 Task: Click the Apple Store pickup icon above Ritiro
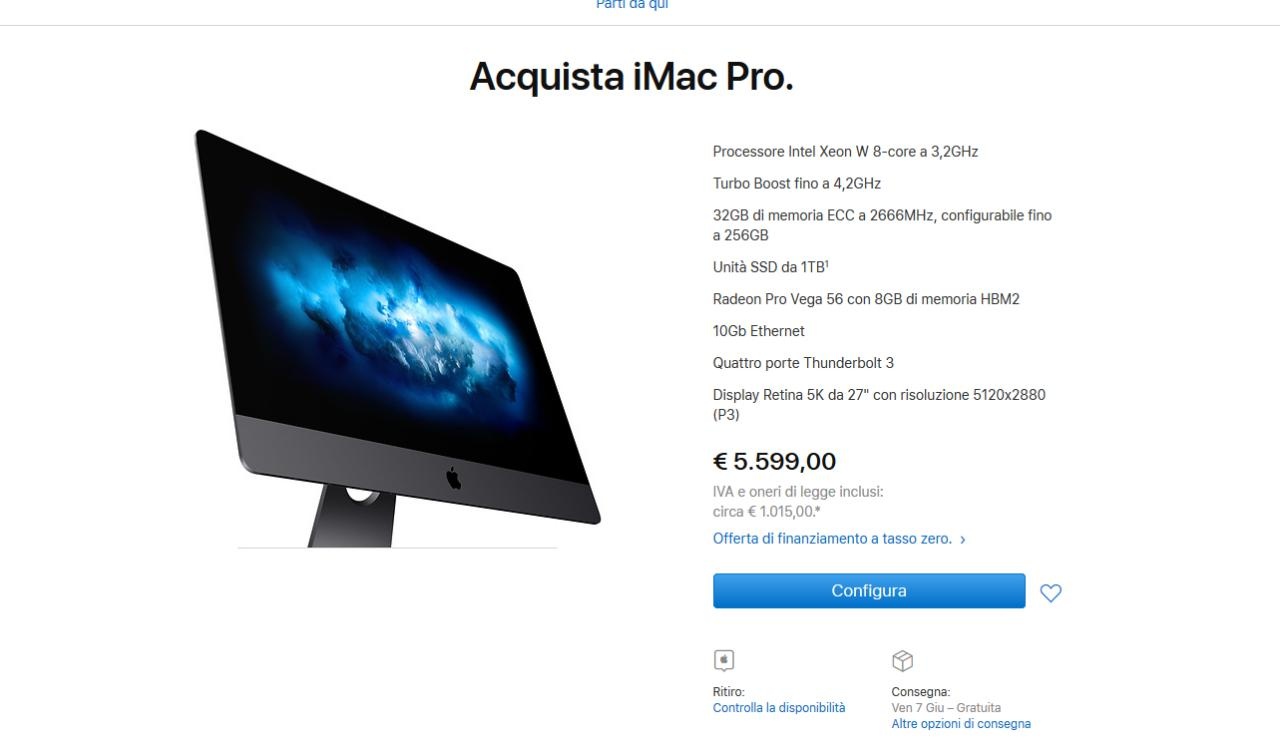pyautogui.click(x=724, y=660)
